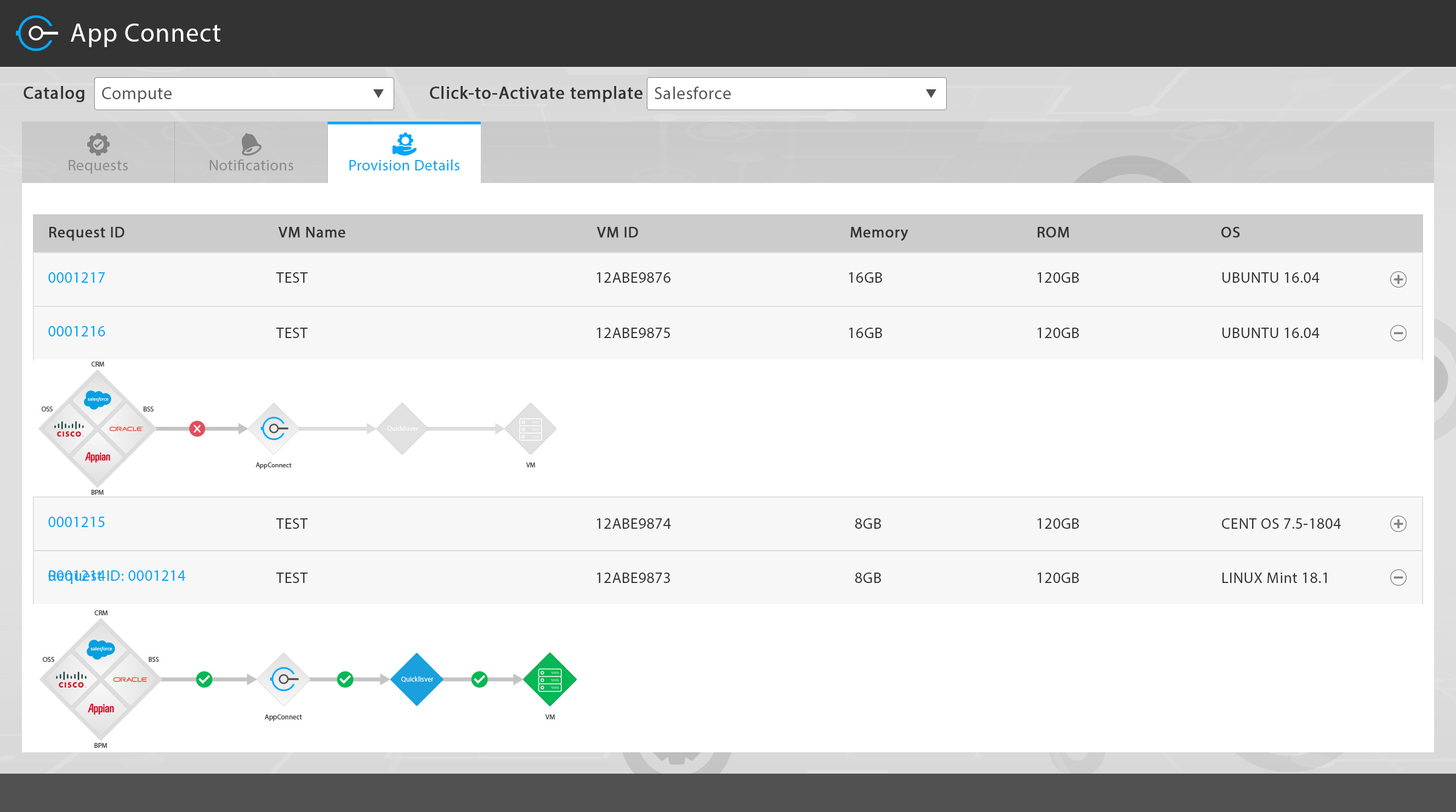Collapse the LINUX Mint 18.1 row

tap(1398, 577)
